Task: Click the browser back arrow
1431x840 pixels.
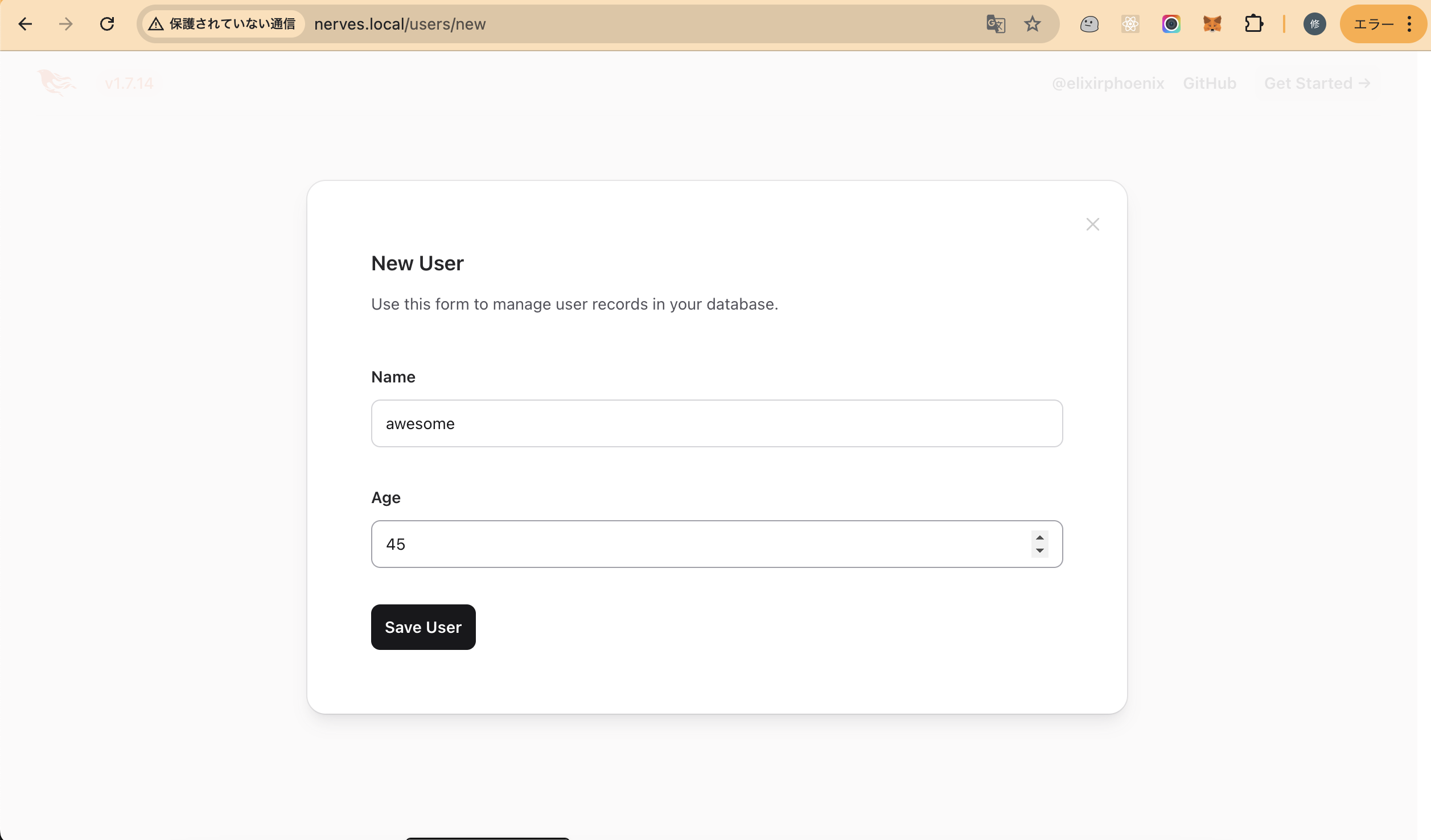Action: pyautogui.click(x=25, y=24)
